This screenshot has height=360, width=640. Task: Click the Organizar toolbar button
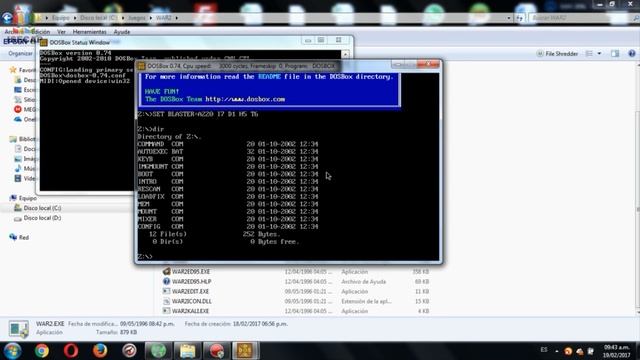[x=20, y=53]
